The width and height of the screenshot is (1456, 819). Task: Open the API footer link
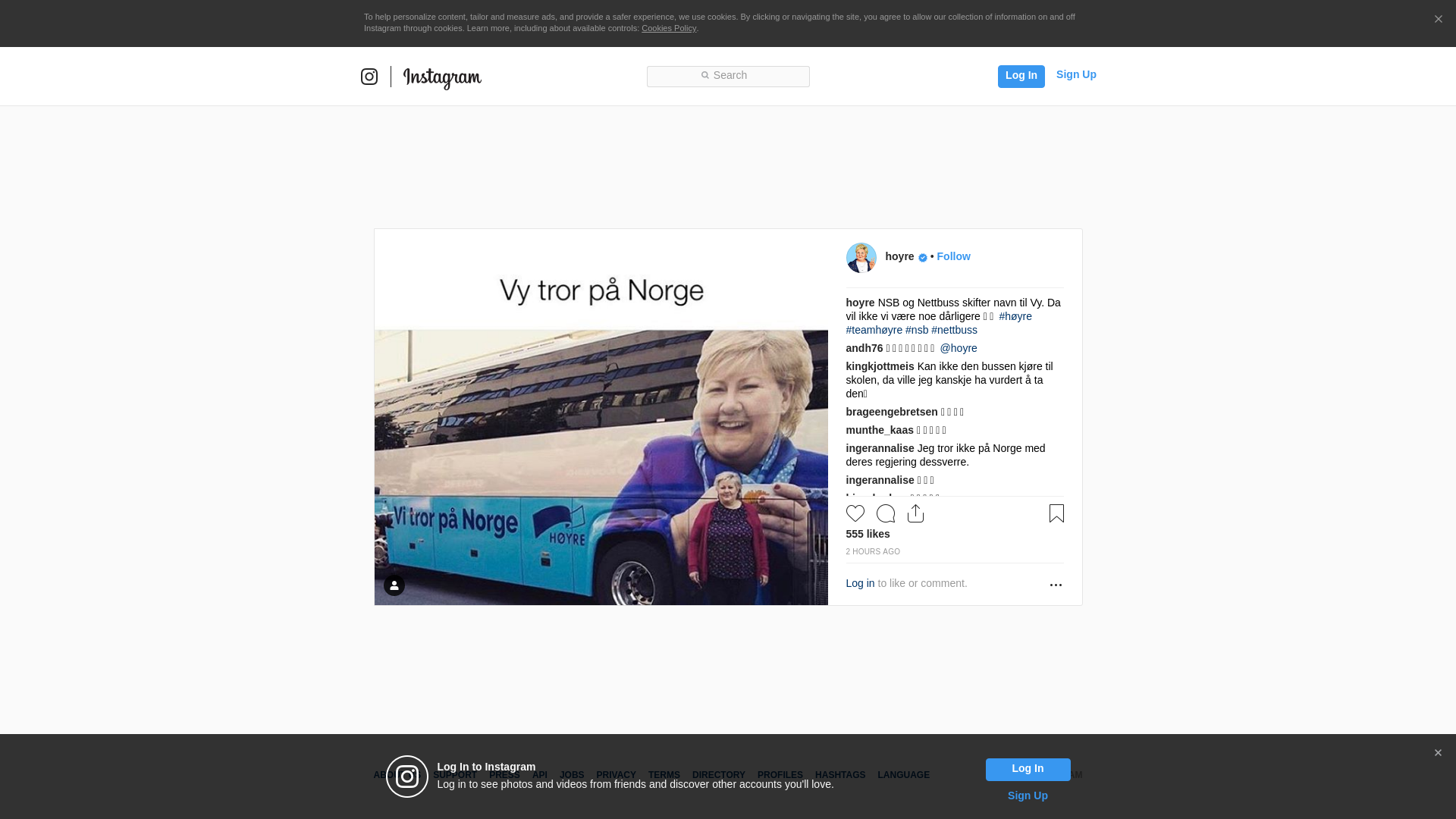tap(539, 775)
